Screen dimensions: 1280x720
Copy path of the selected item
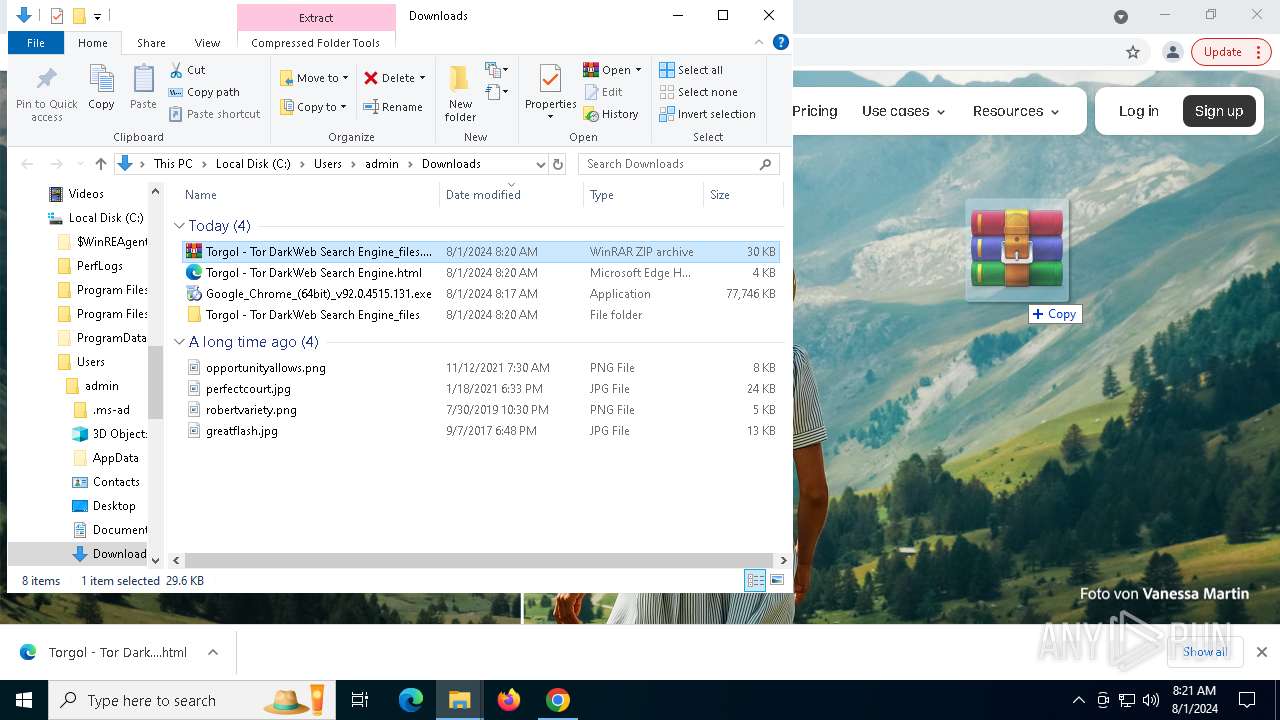[204, 92]
